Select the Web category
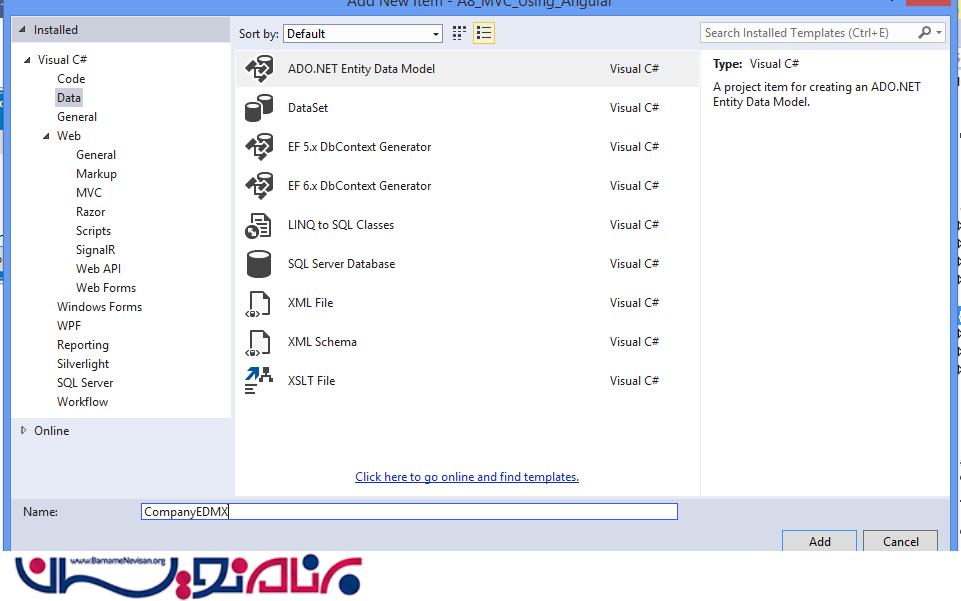The width and height of the screenshot is (961, 601). pos(69,135)
